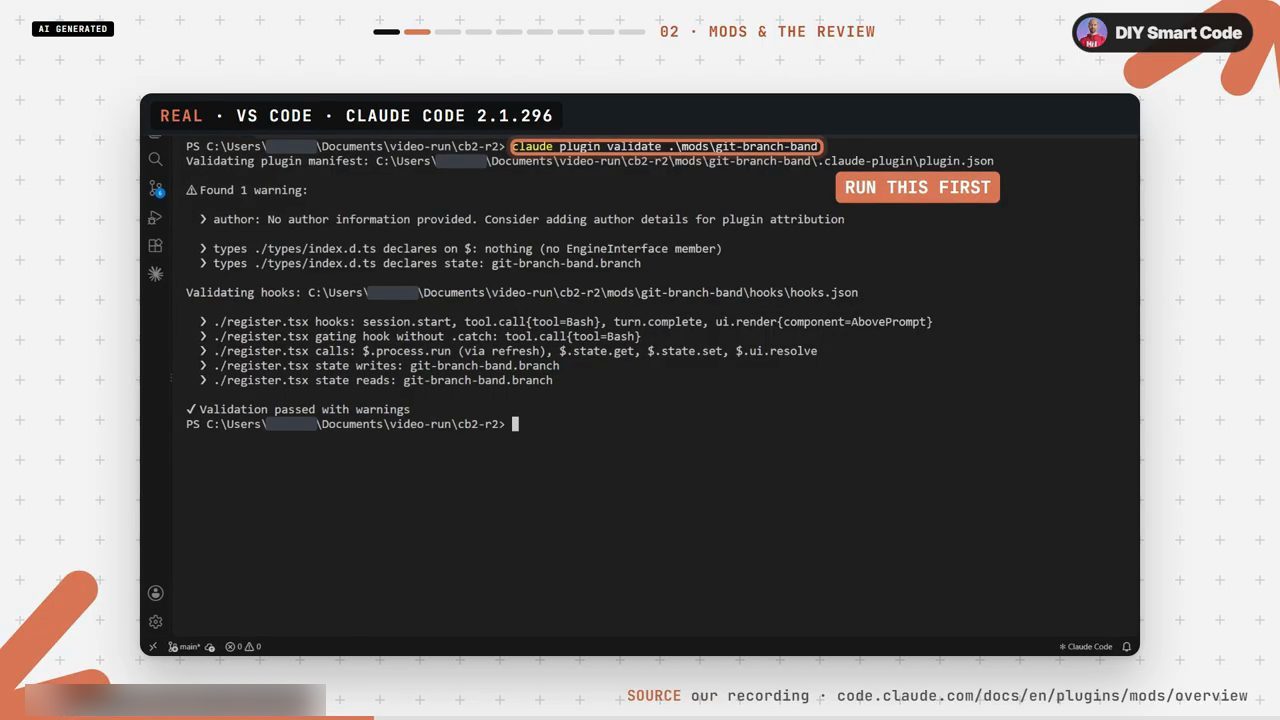Screen dimensions: 1280x720
Task: Click the 'declares on $: nothing' line
Action: (x=460, y=248)
